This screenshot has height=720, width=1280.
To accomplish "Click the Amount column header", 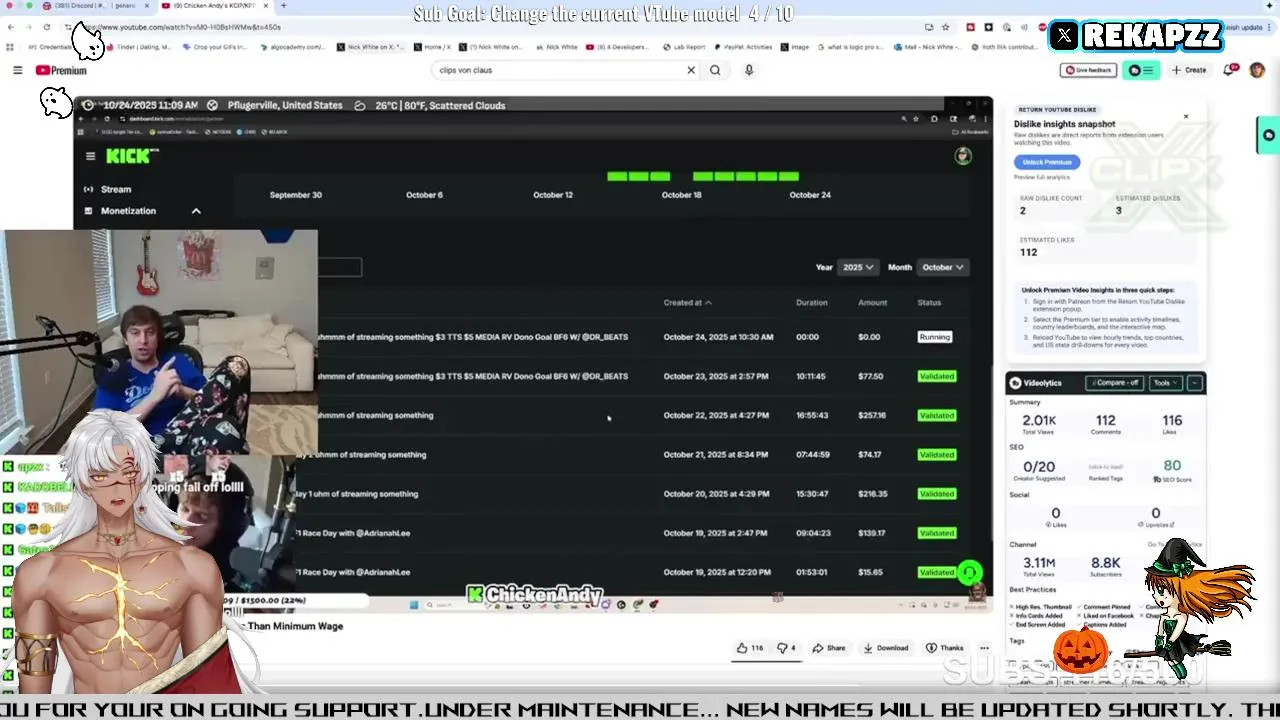I will pos(873,302).
